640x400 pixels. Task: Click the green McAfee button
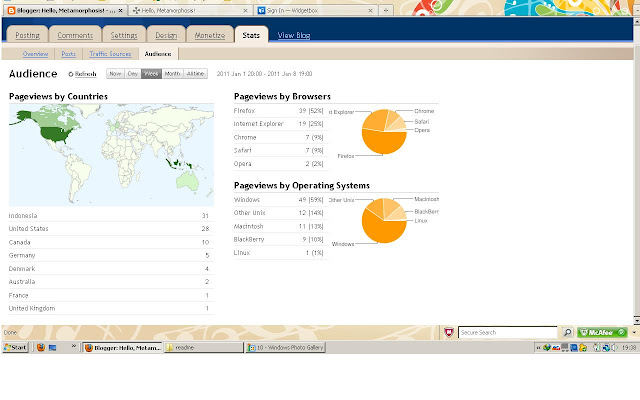point(602,332)
